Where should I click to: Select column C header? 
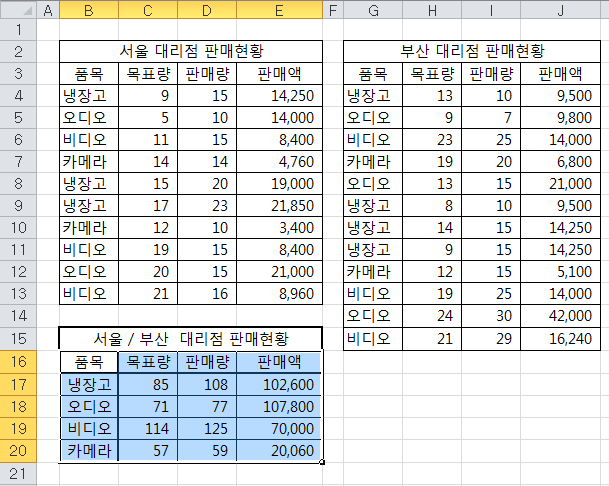148,9
